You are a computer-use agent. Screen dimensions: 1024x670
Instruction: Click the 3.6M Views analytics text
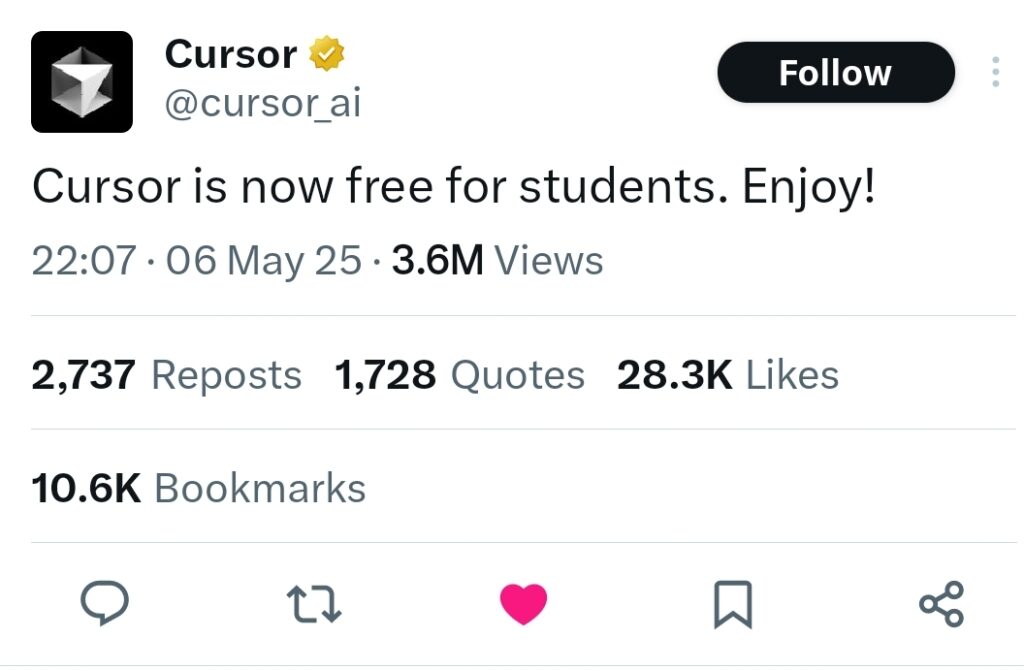[495, 259]
